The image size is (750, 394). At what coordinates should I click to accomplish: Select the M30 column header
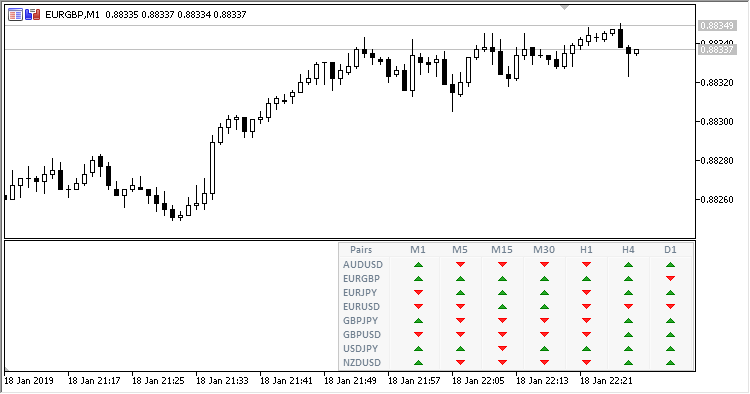[544, 250]
